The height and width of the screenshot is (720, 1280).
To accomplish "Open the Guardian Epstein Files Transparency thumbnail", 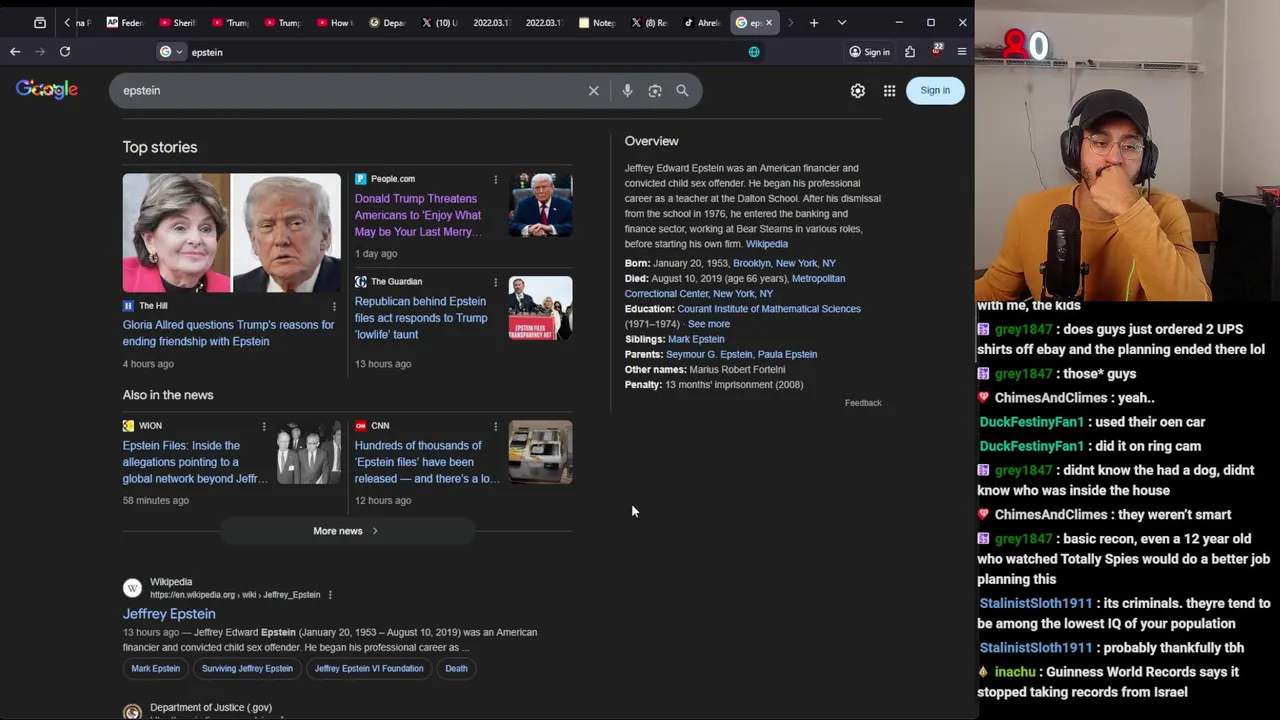I will 541,308.
